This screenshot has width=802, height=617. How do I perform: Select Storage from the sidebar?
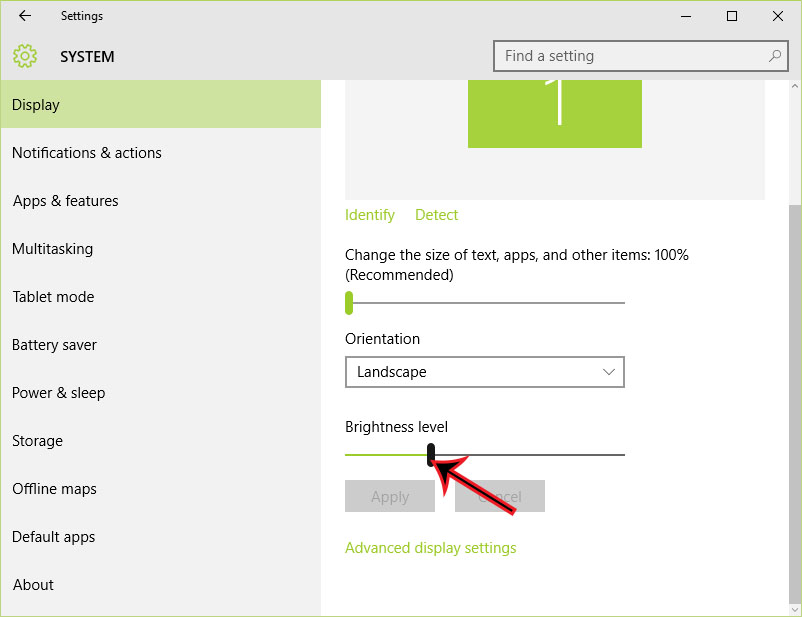37,440
